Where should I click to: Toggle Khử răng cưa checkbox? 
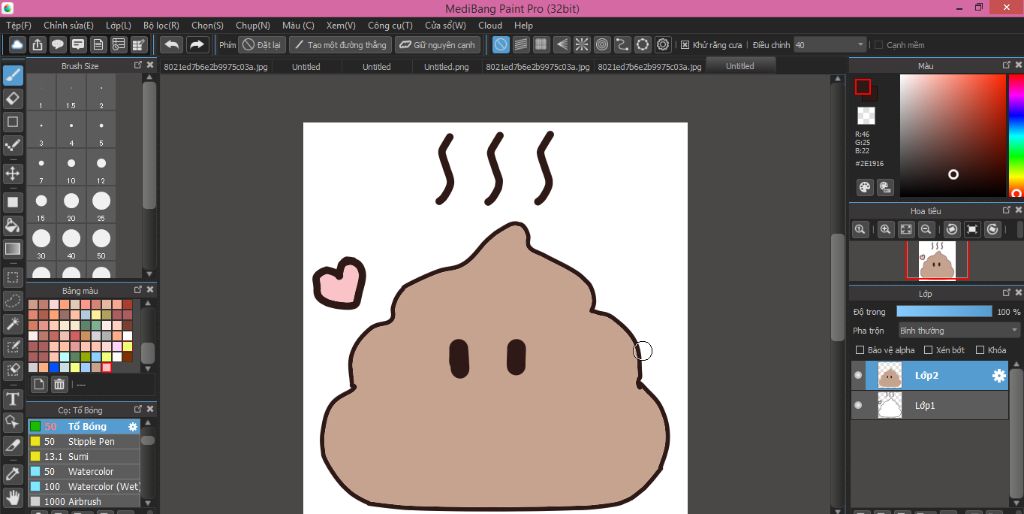click(685, 45)
